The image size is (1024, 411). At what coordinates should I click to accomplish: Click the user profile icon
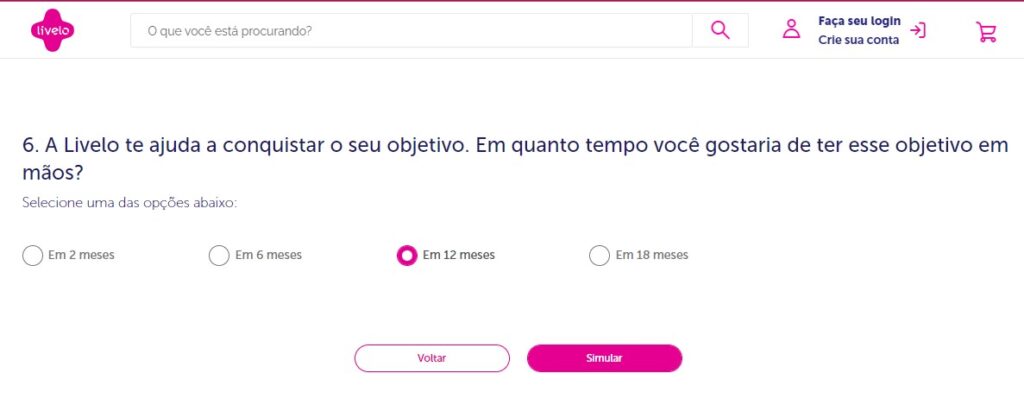791,30
